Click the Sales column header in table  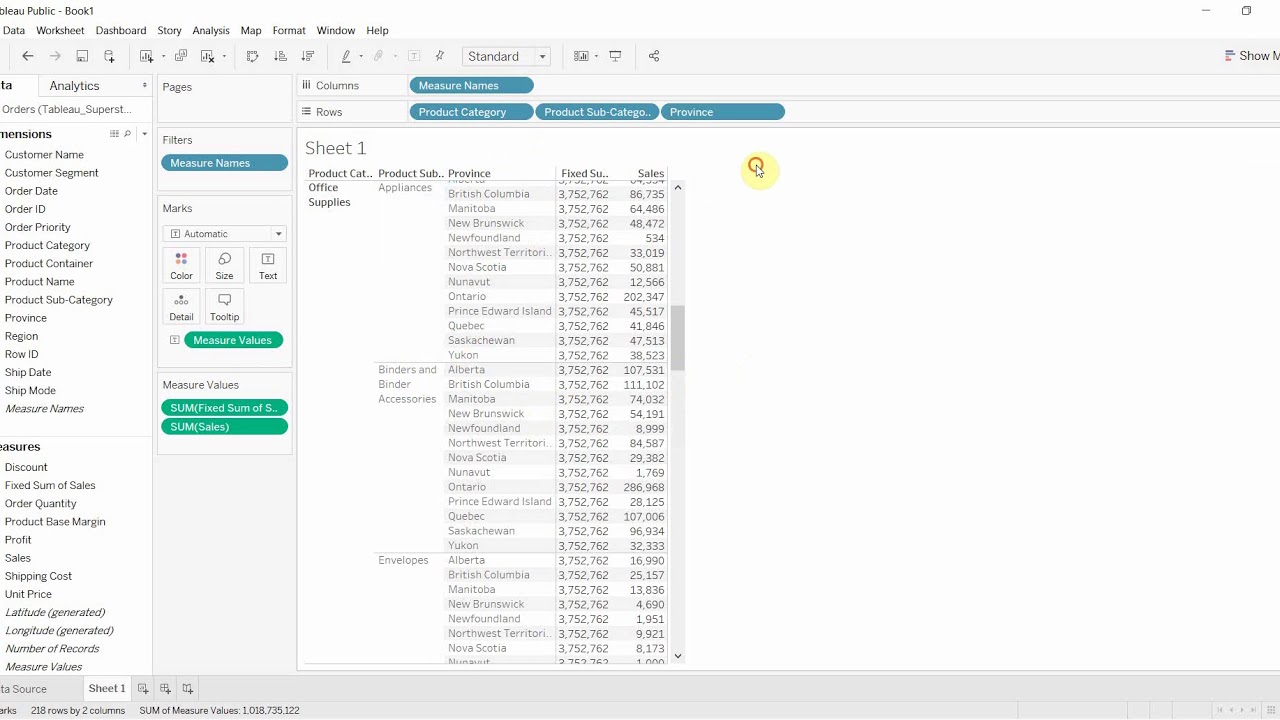pos(650,174)
